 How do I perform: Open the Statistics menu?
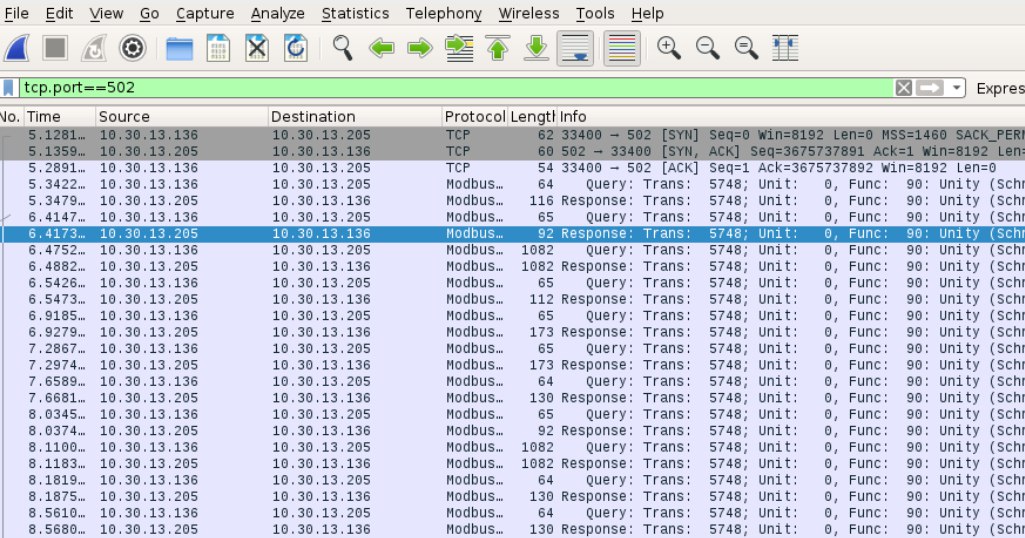[x=355, y=13]
